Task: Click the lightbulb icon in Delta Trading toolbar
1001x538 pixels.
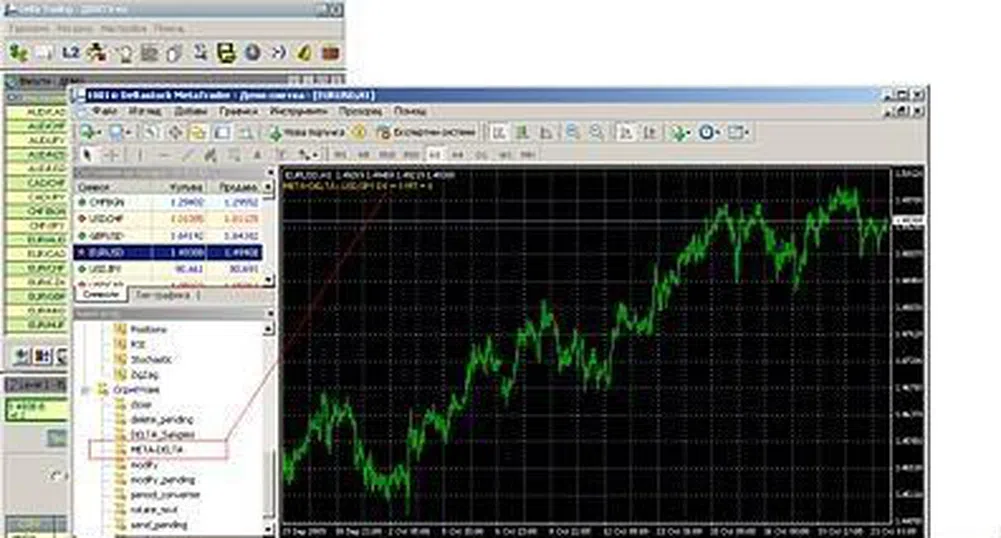Action: [124, 54]
